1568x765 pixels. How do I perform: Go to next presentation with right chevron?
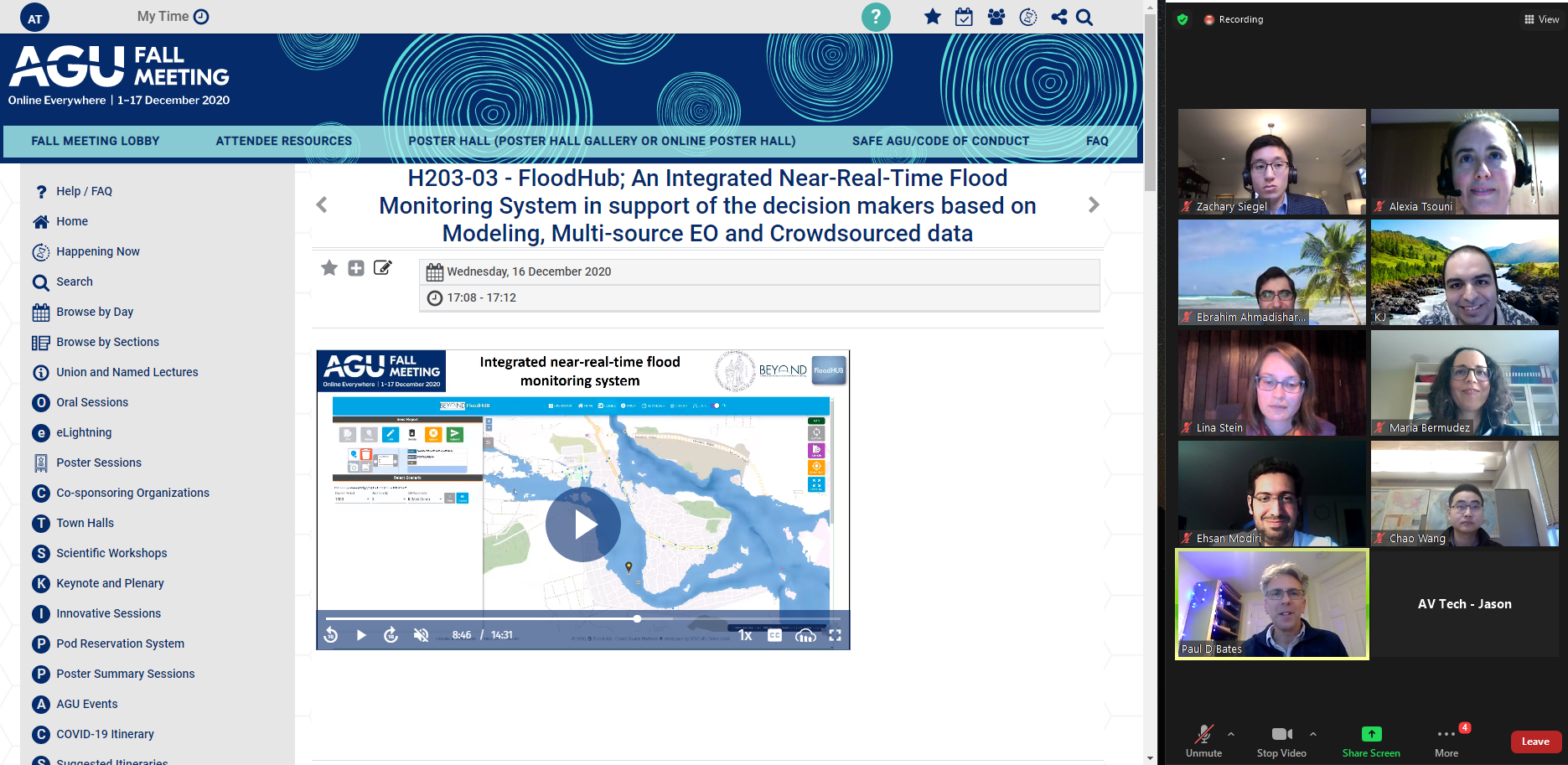(1094, 204)
